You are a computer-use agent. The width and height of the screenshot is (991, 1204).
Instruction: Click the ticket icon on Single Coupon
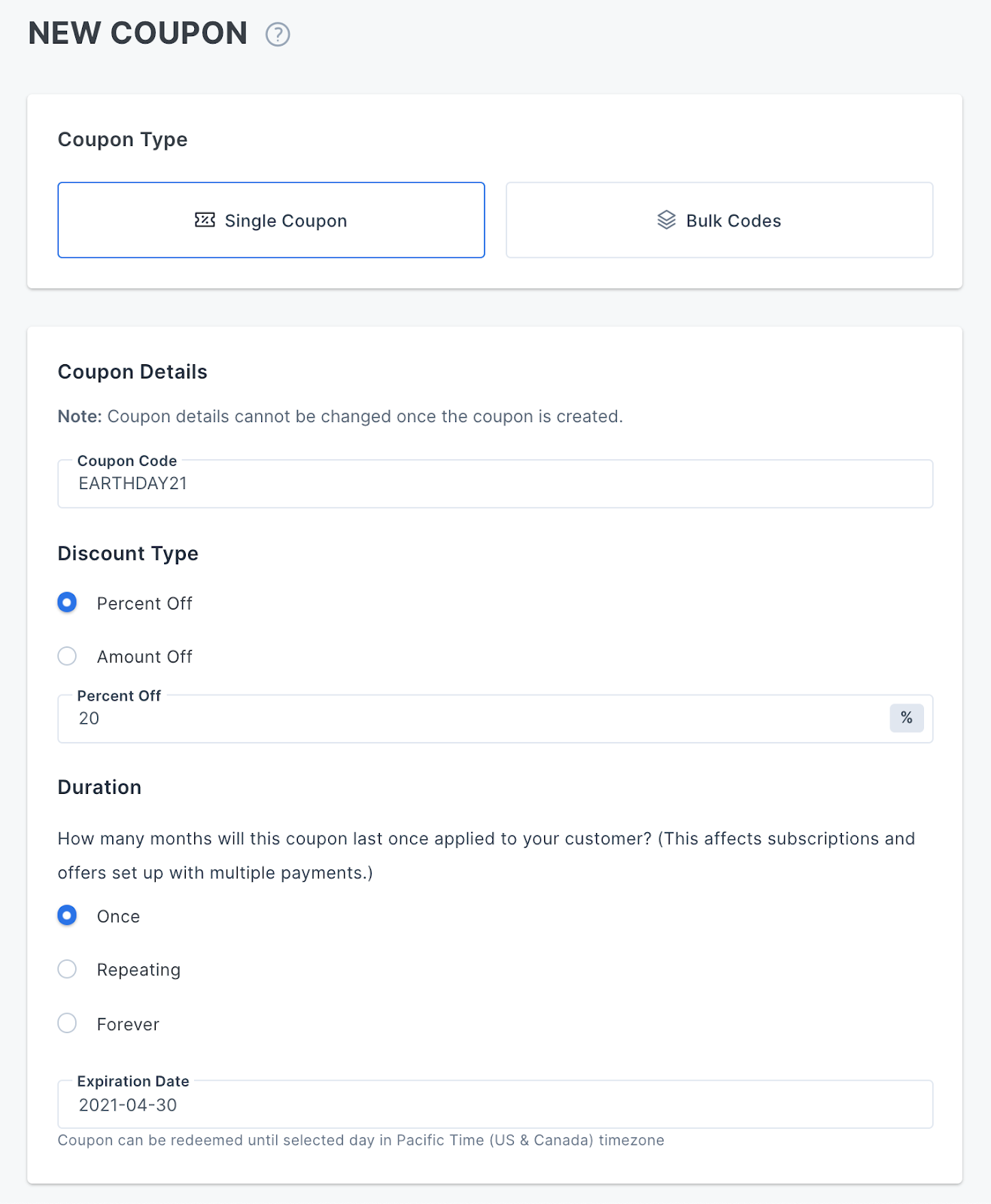pos(205,220)
